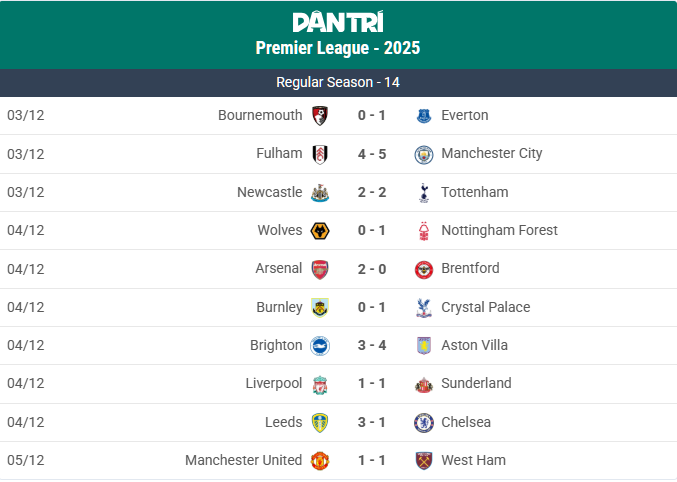Viewport: 677px width, 482px height.
Task: Click the Crystal Palace crest icon
Action: 424,308
